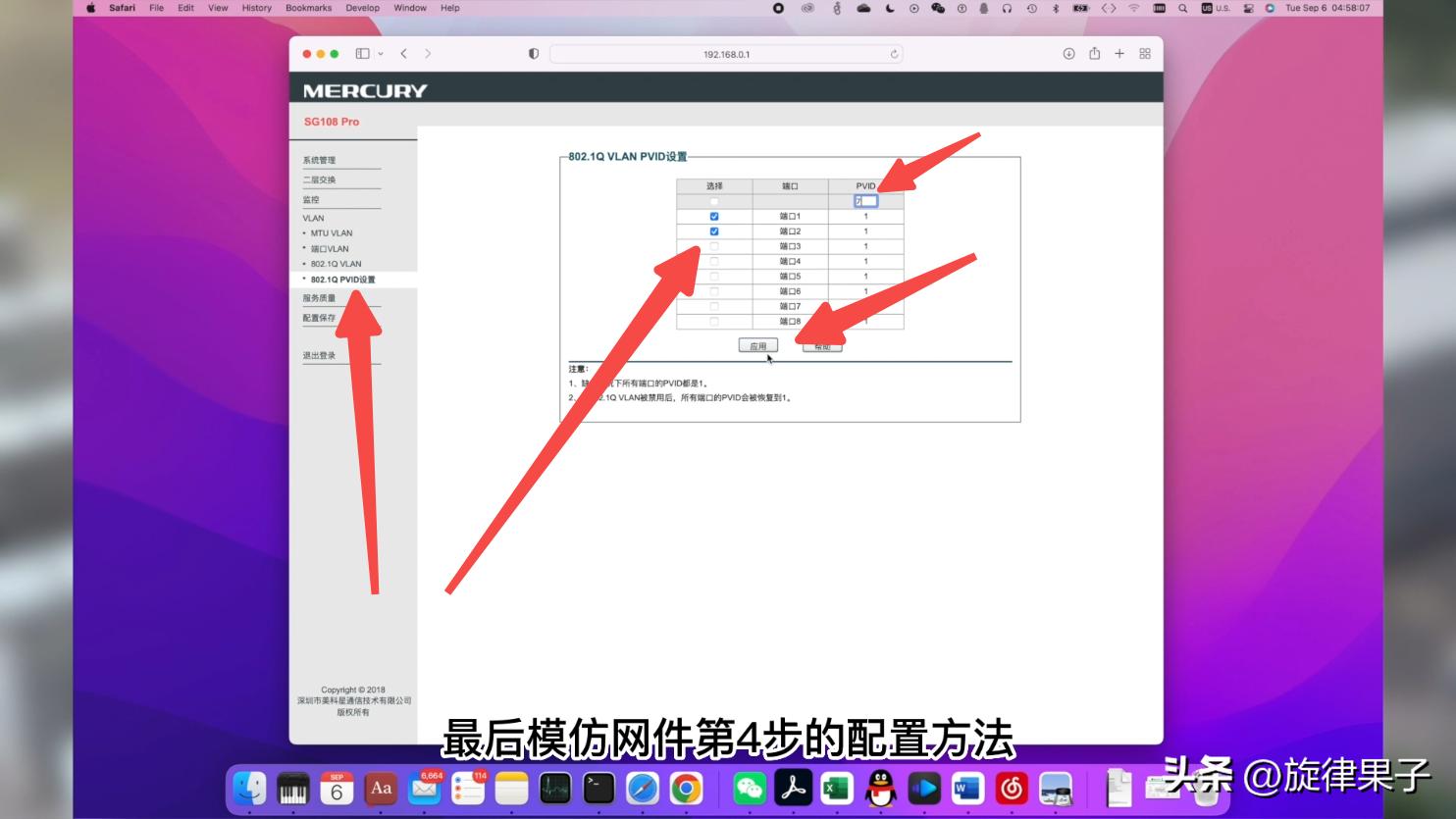Open Adobe Acrobat from the Dock
The width and height of the screenshot is (1456, 819).
[794, 787]
